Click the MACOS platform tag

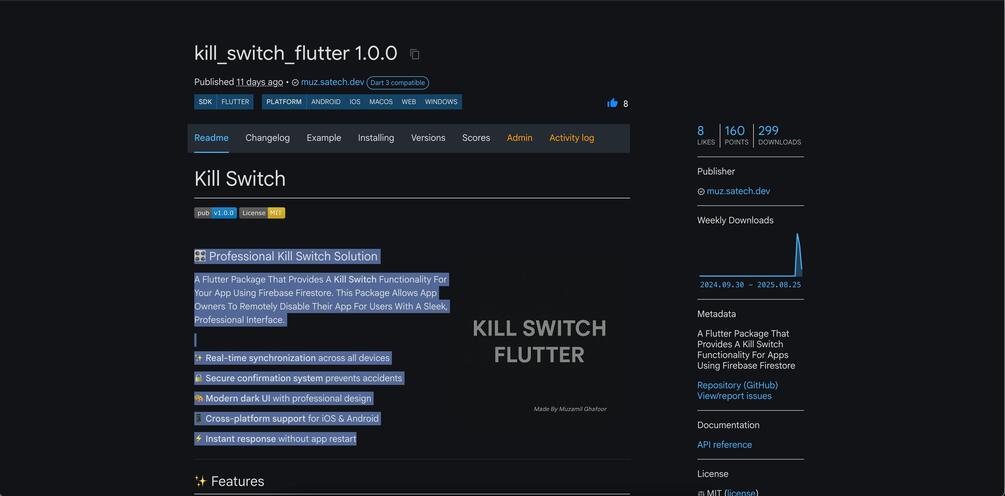coord(381,102)
